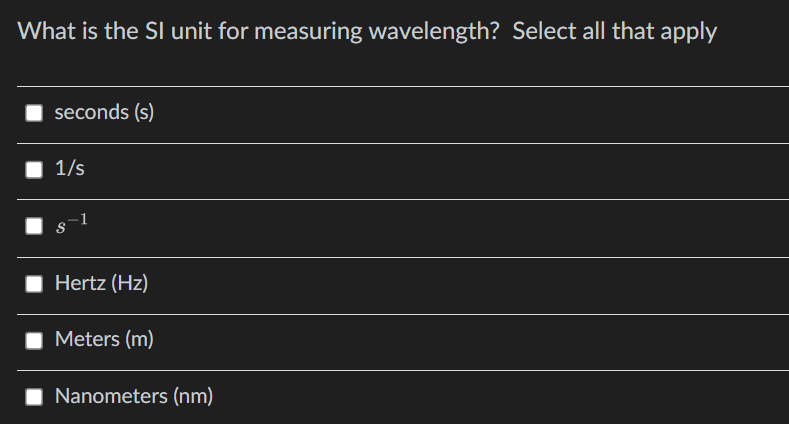
Task: Click the '(nm)' abbreviation in Nanometers option
Action: 193,397
